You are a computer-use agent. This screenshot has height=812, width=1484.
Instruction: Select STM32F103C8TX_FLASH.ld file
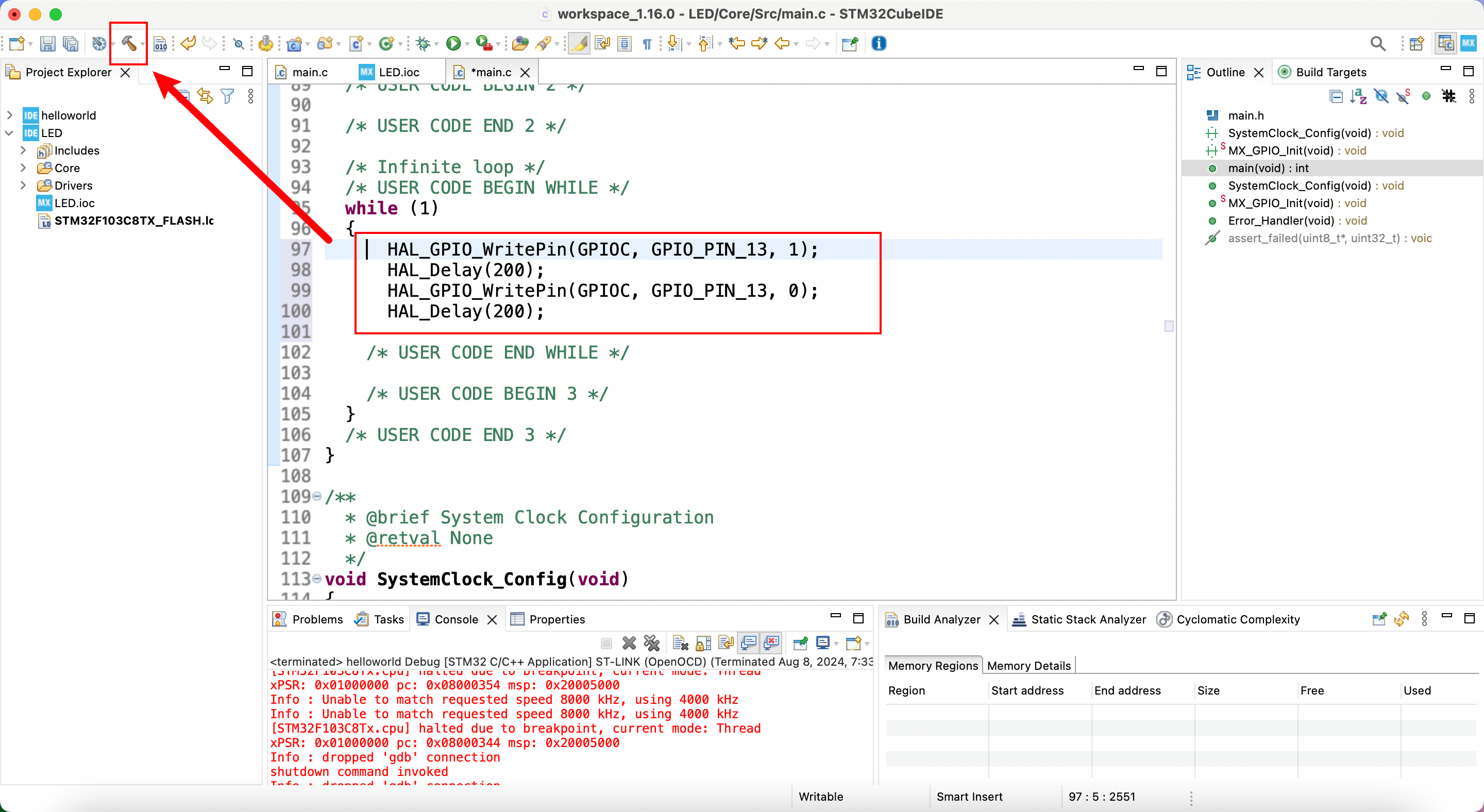click(126, 221)
